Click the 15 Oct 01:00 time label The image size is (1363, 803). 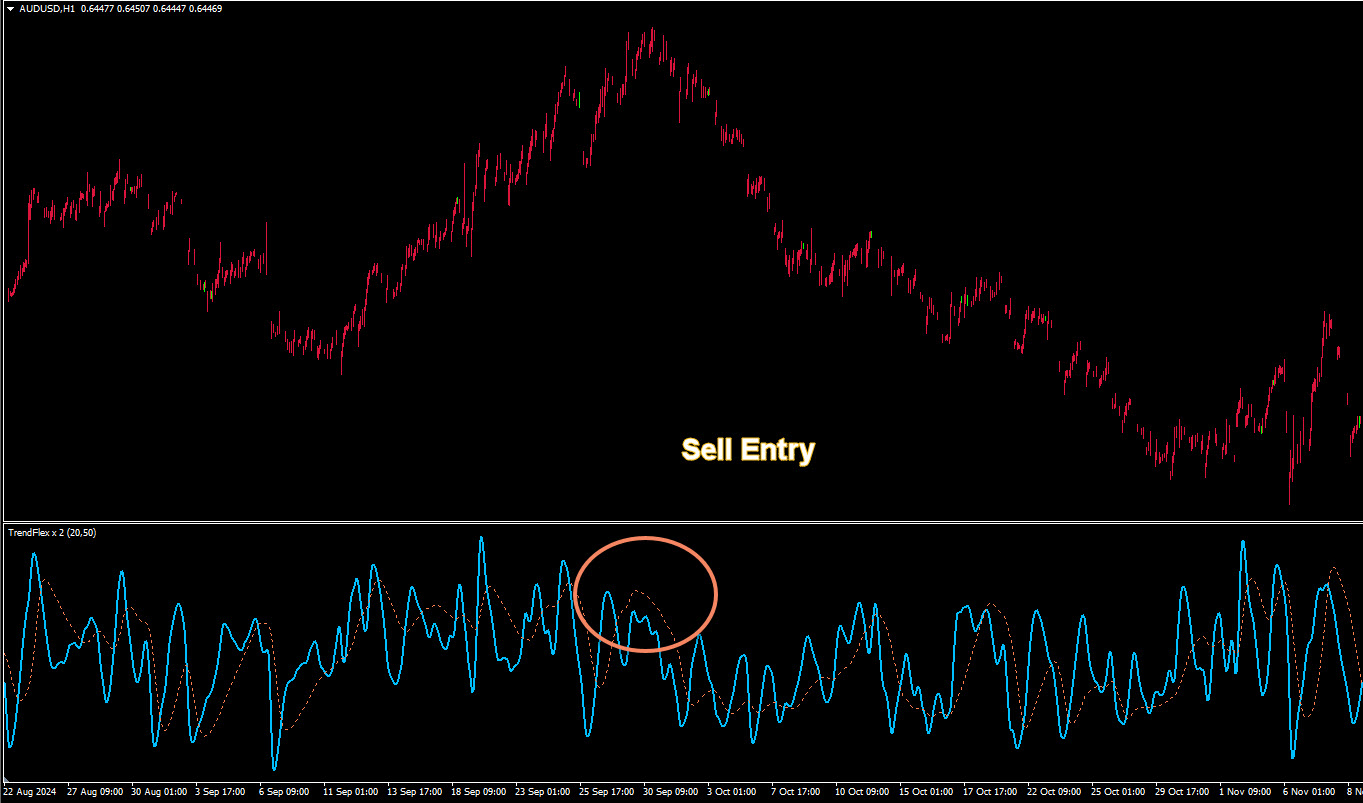[x=926, y=792]
